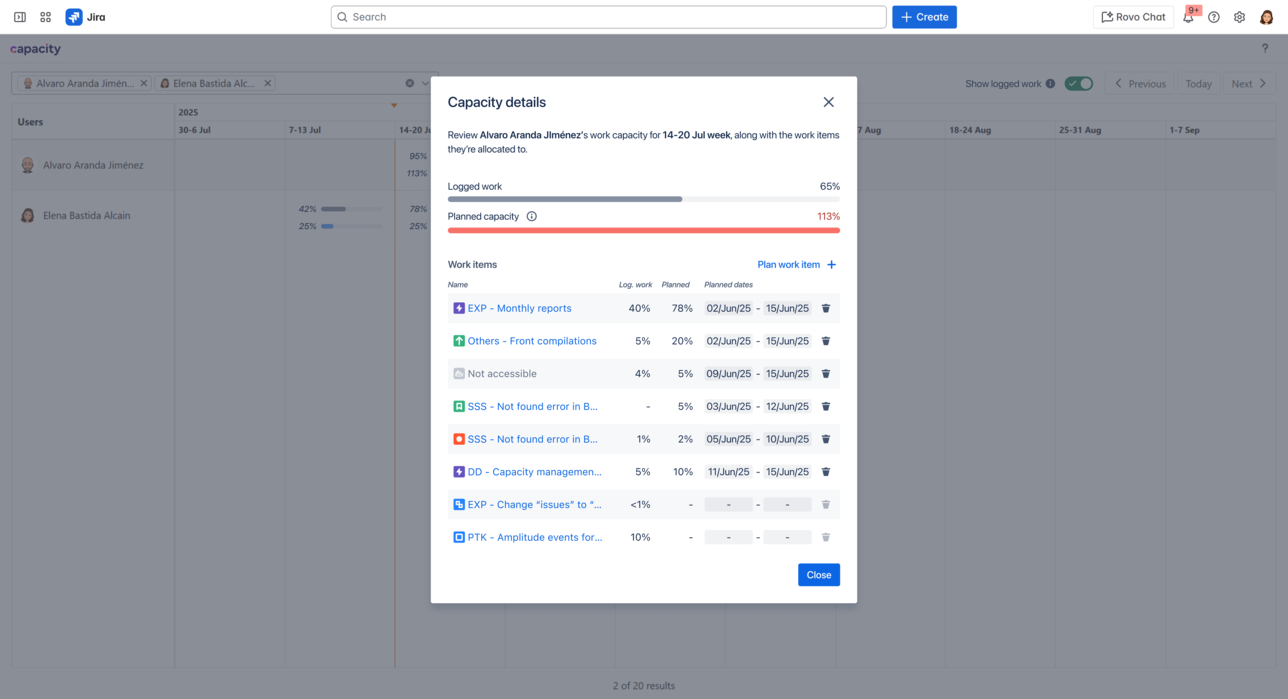This screenshot has height=699, width=1288.
Task: Click the blue Close button
Action: click(x=819, y=575)
